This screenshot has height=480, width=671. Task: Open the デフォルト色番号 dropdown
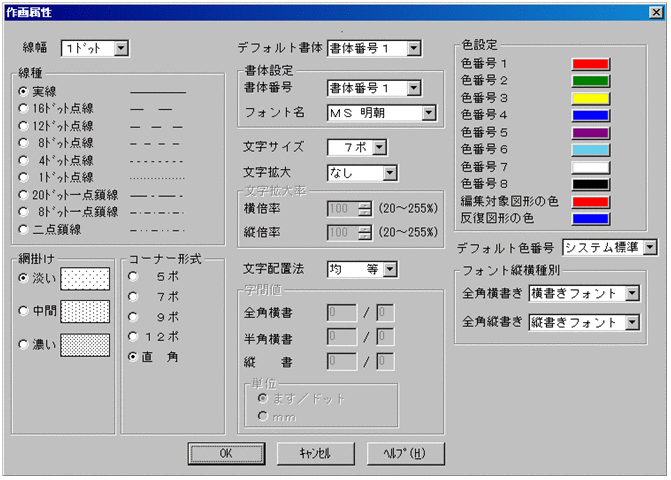pos(650,247)
